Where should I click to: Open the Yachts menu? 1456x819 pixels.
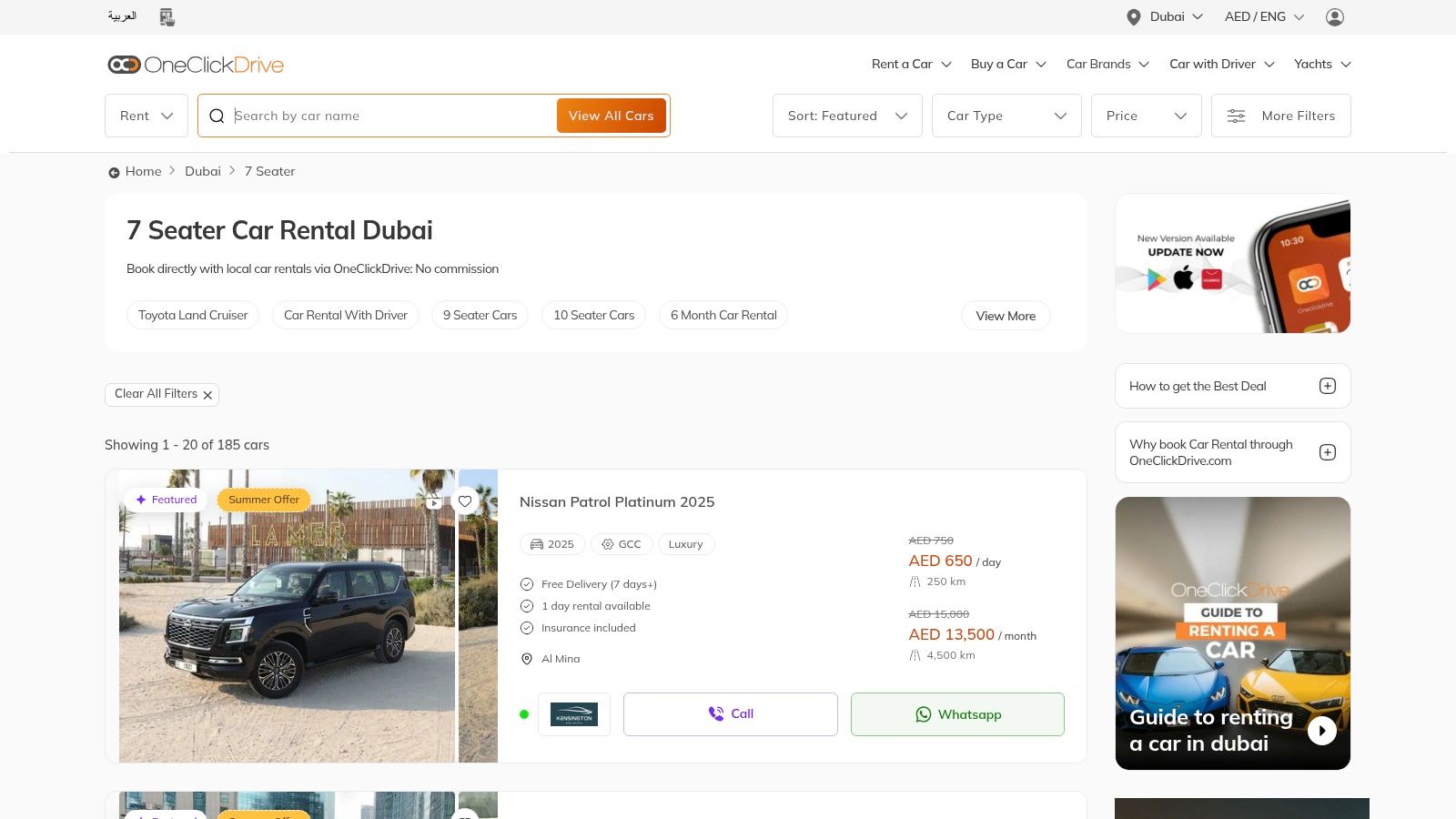[x=1321, y=64]
